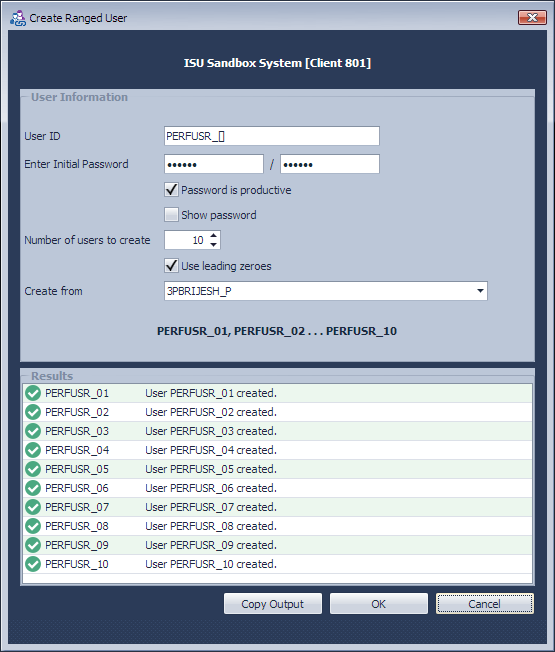Image resolution: width=555 pixels, height=652 pixels.
Task: Click the success icon next to PERFUSR_07
Action: (x=33, y=507)
